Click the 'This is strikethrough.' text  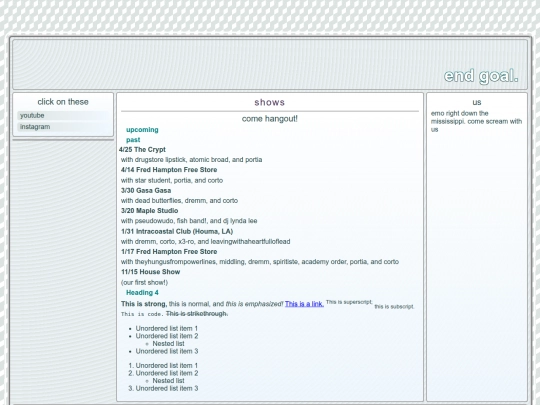click(x=197, y=313)
